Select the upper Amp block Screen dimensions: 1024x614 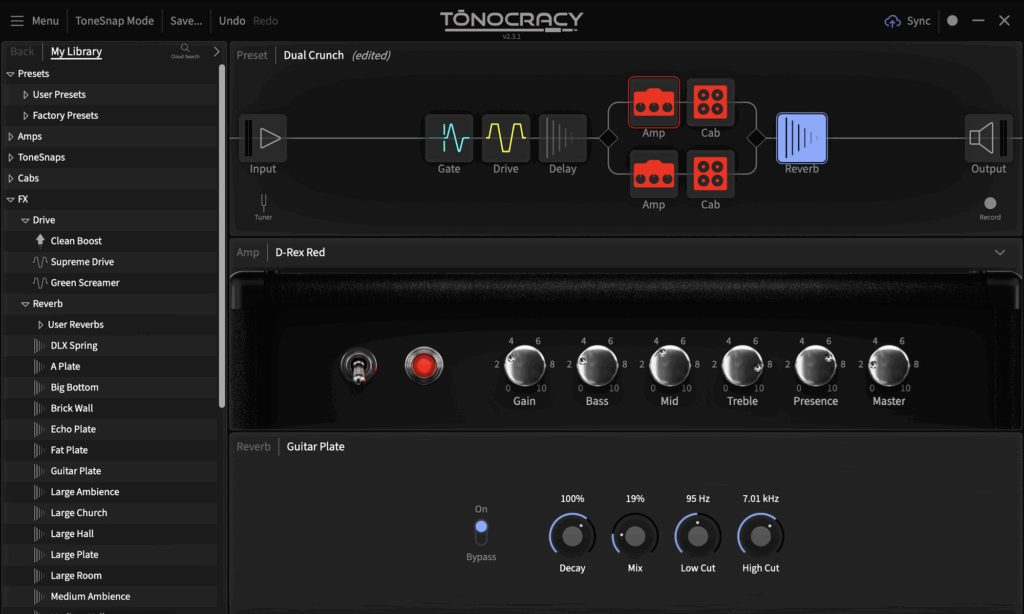(x=654, y=103)
